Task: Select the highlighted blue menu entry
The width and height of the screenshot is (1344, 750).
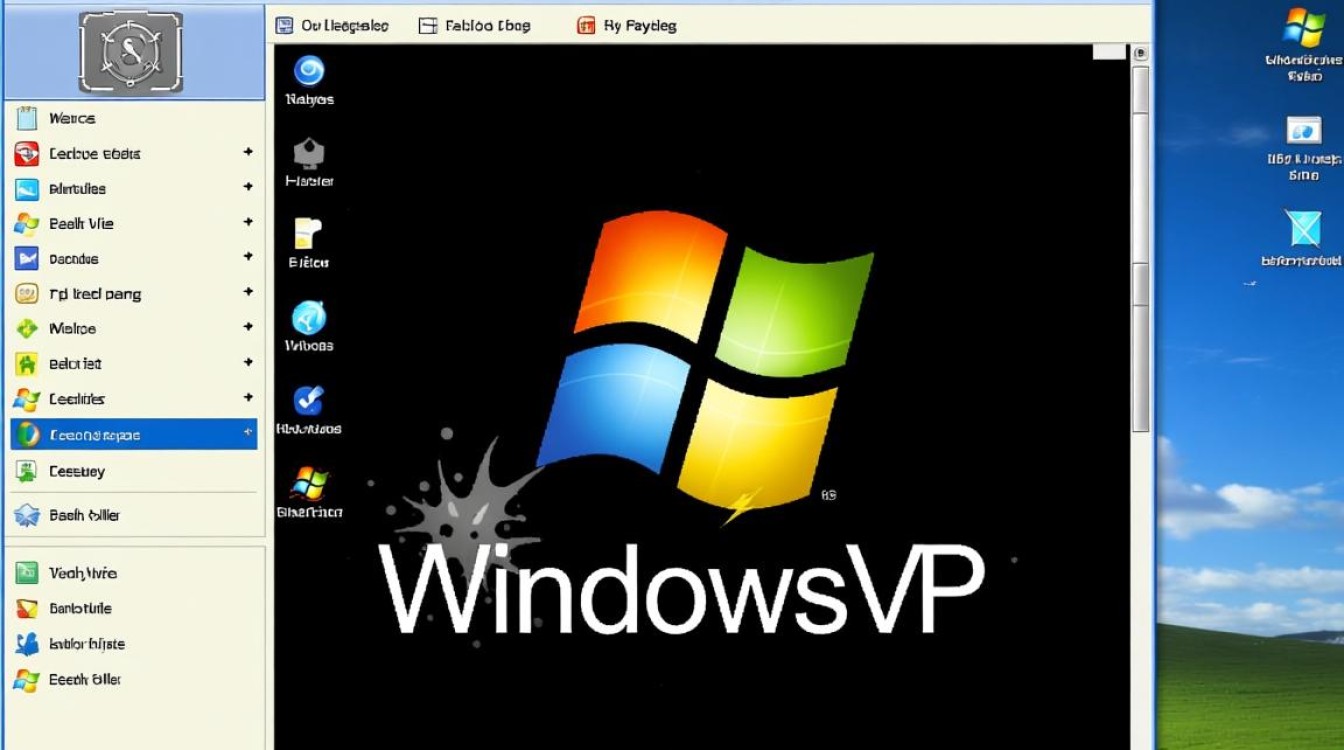Action: (133, 435)
